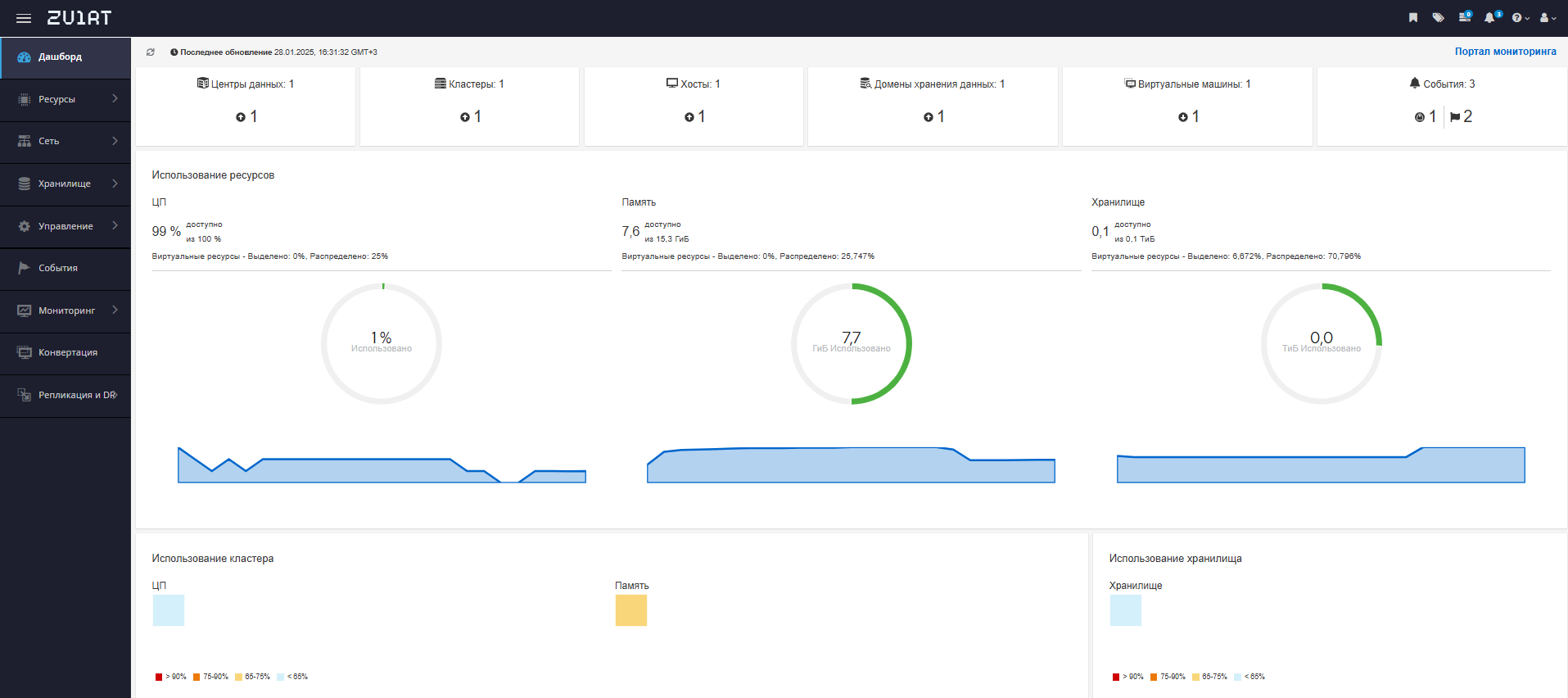
Task: Open Сеть sidebar item
Action: coord(66,142)
